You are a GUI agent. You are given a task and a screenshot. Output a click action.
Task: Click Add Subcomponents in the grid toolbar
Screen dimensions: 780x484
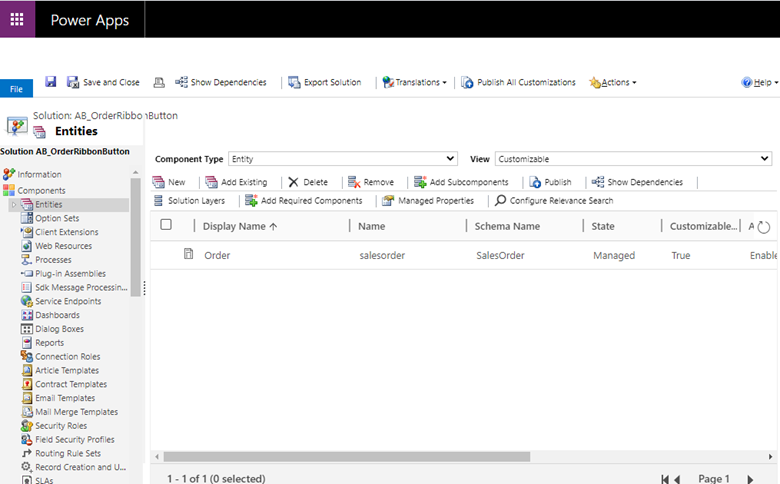pos(461,182)
